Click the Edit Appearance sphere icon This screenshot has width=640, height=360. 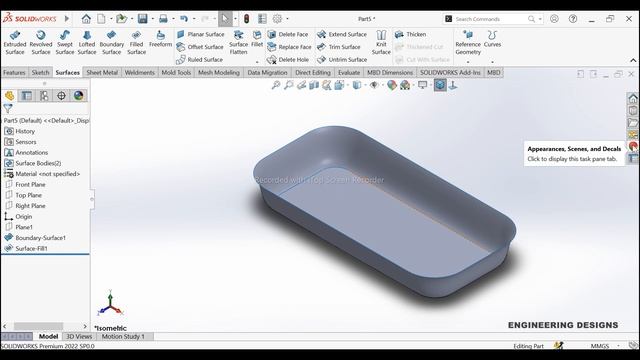391,85
